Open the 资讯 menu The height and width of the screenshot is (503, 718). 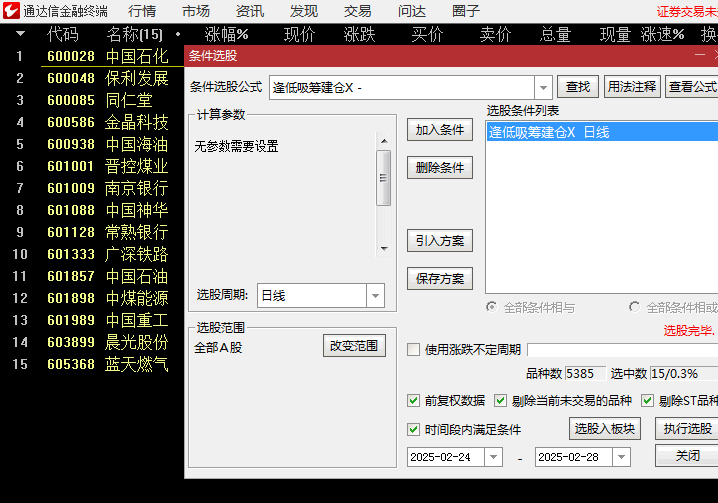click(250, 11)
